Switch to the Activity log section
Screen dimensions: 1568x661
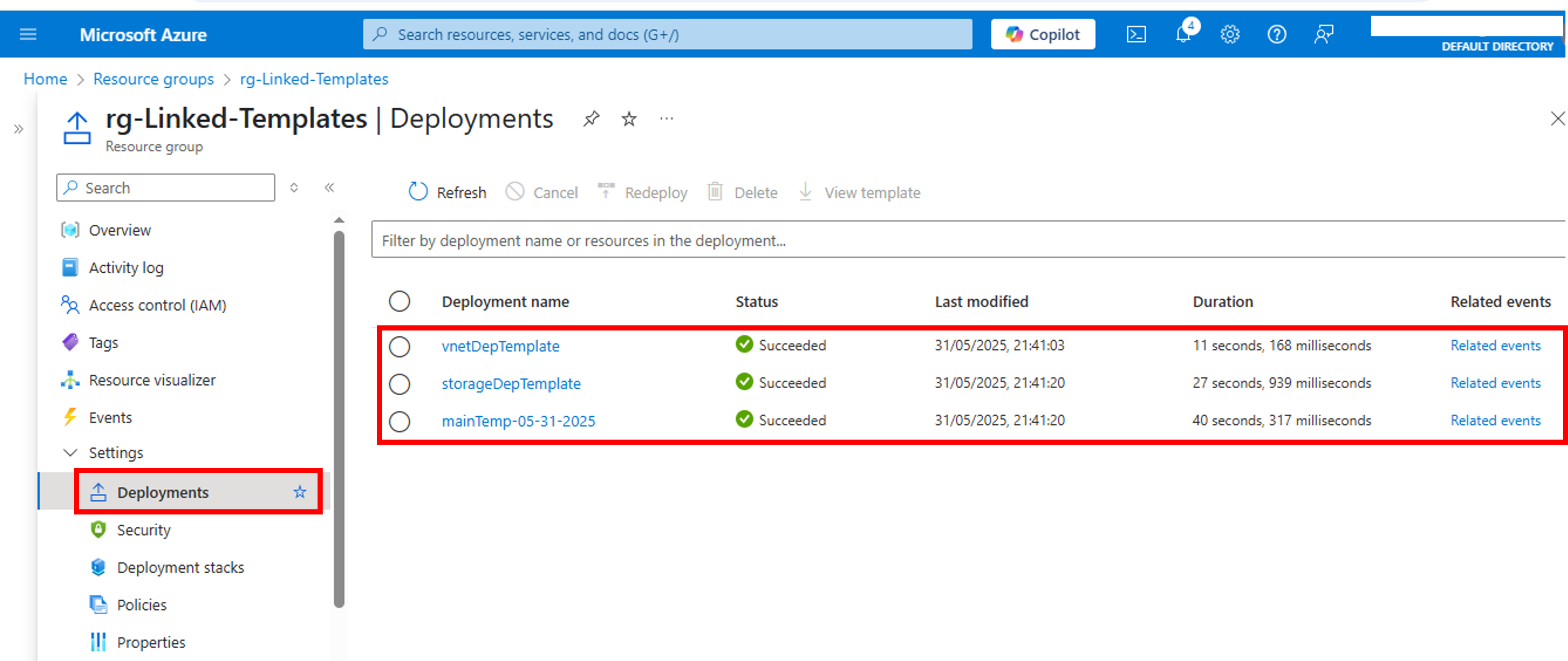coord(126,267)
